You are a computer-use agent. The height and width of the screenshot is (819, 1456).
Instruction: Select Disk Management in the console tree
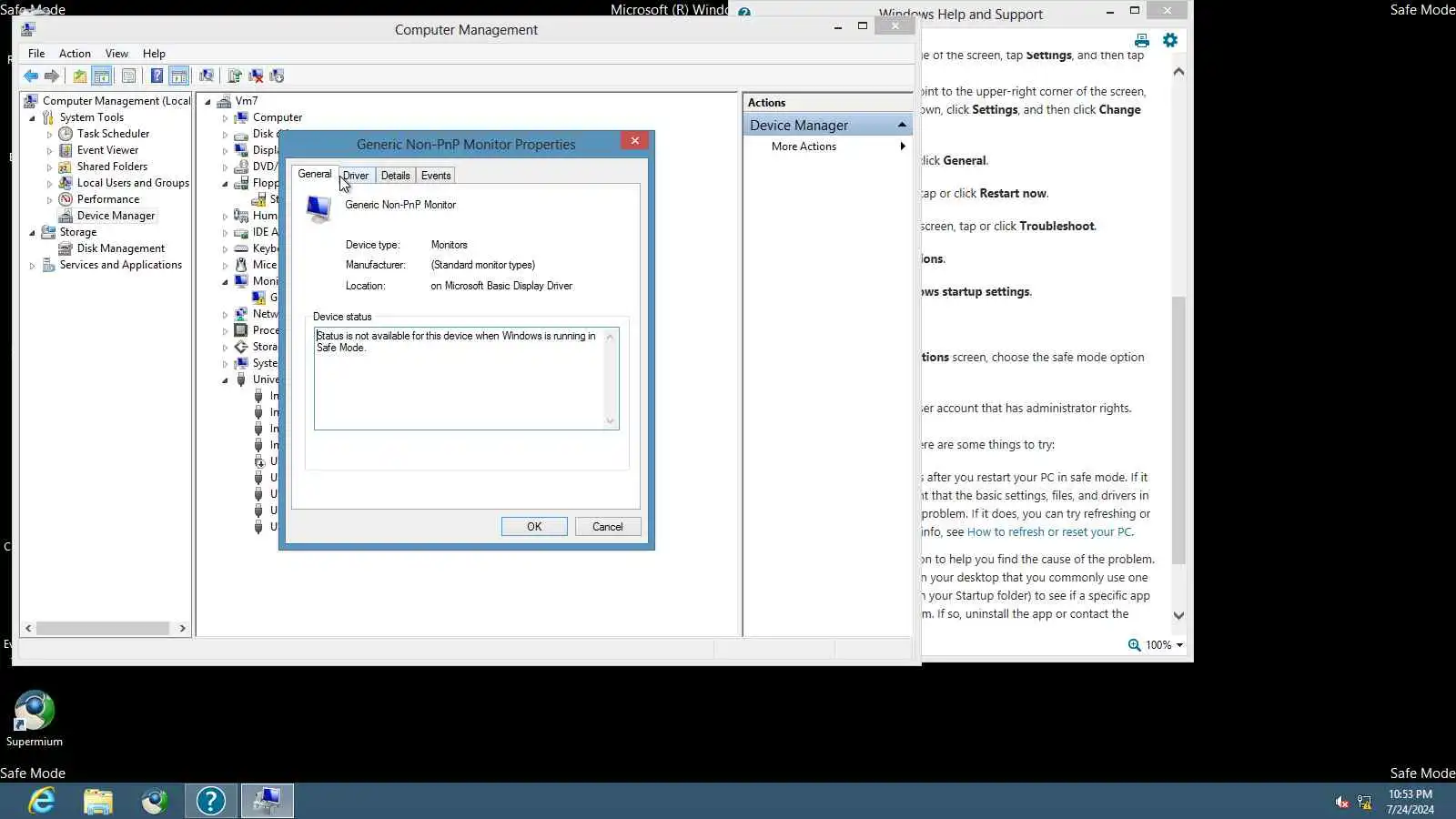[x=121, y=248]
